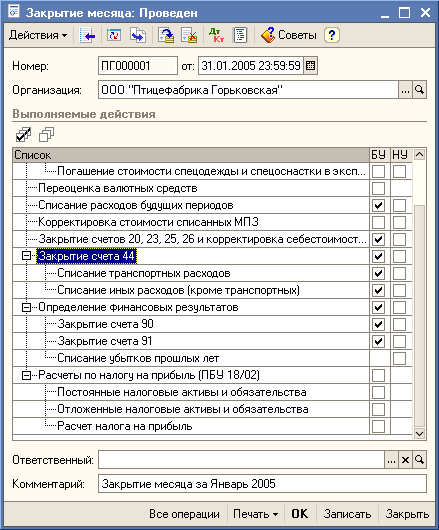Screen dimensions: 439x530
Task: Click the re-post document refresh icon
Action: (114, 35)
